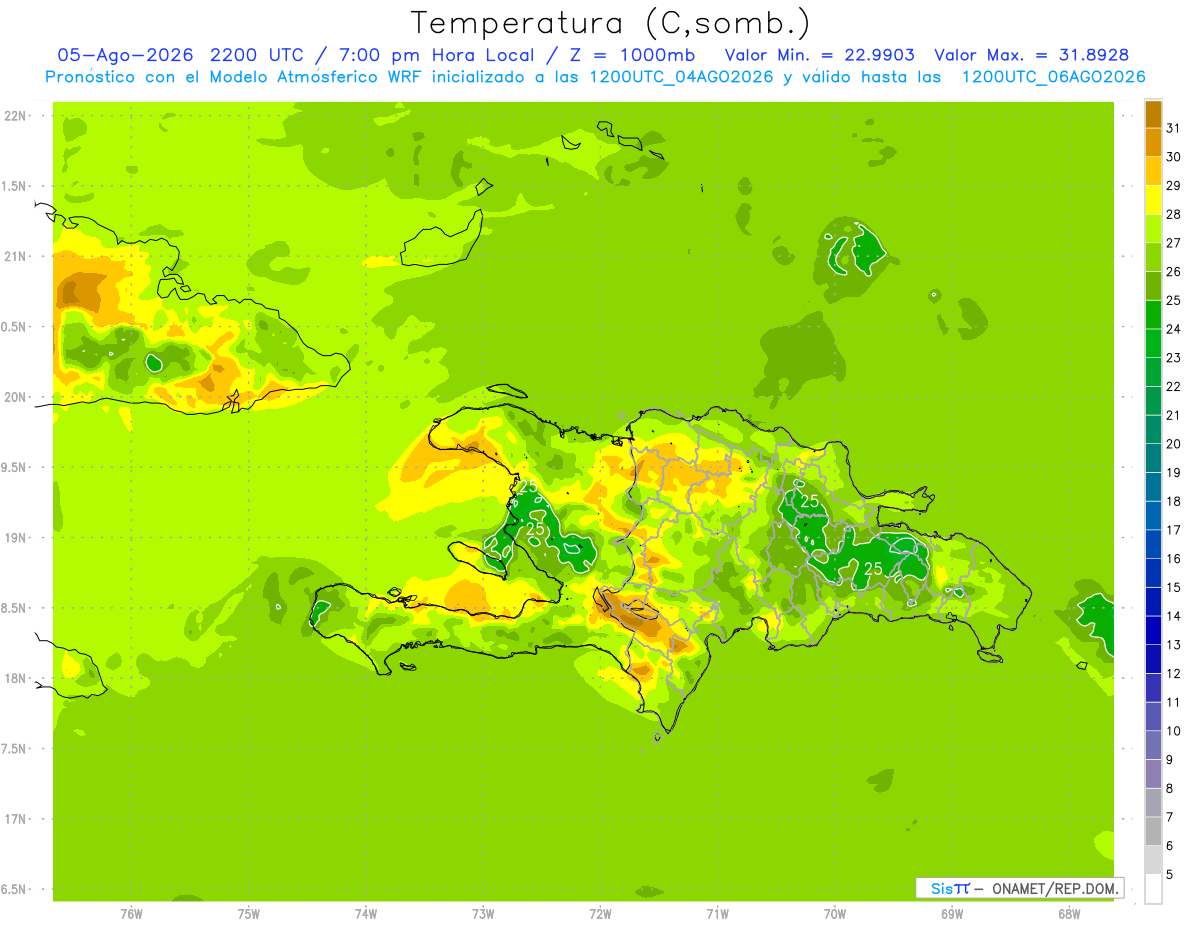The image size is (1200, 927).
Task: Click the blue swatch between legend labels 15 and 16
Action: 1153,573
